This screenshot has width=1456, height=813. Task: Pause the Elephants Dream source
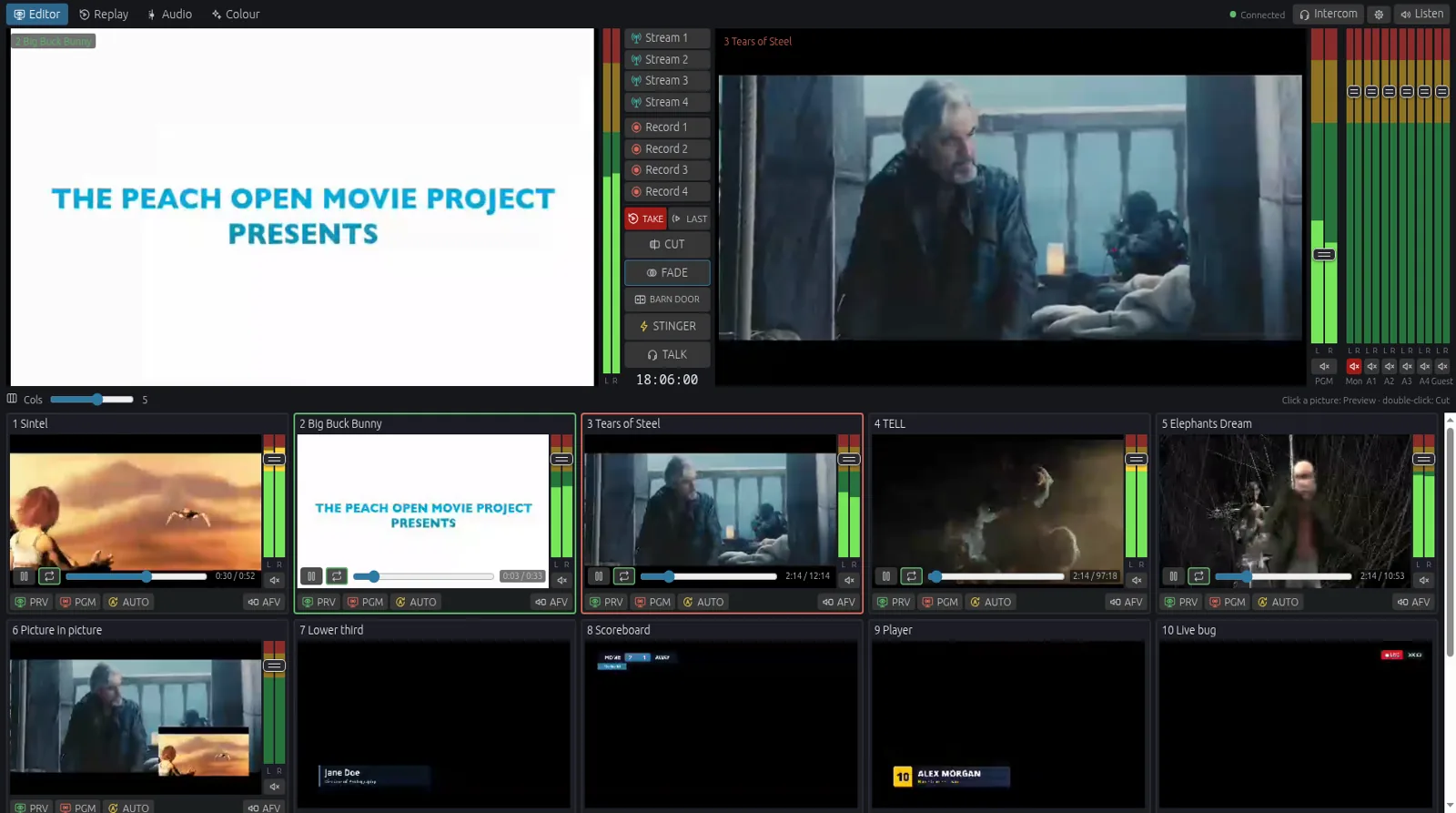click(1174, 576)
